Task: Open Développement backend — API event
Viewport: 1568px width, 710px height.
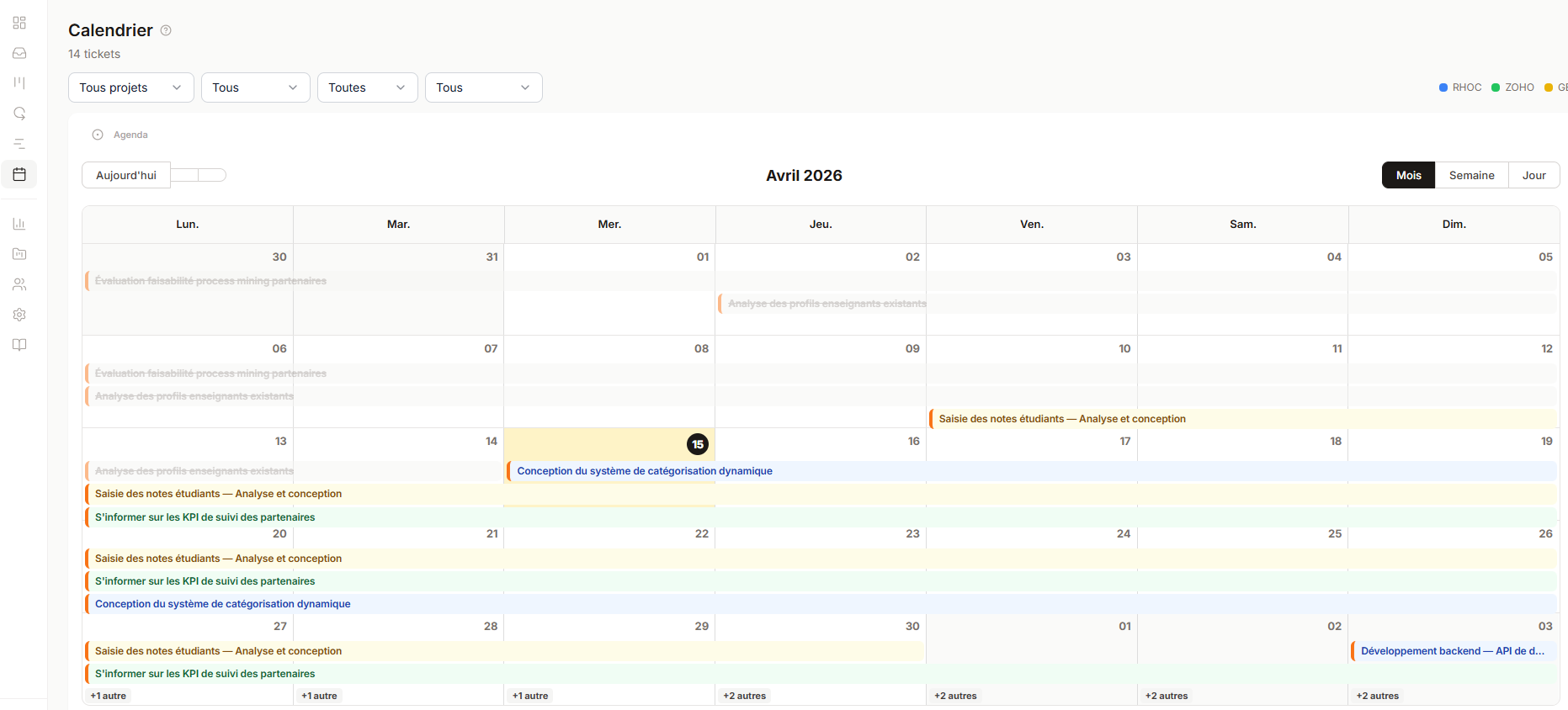Action: [1454, 651]
